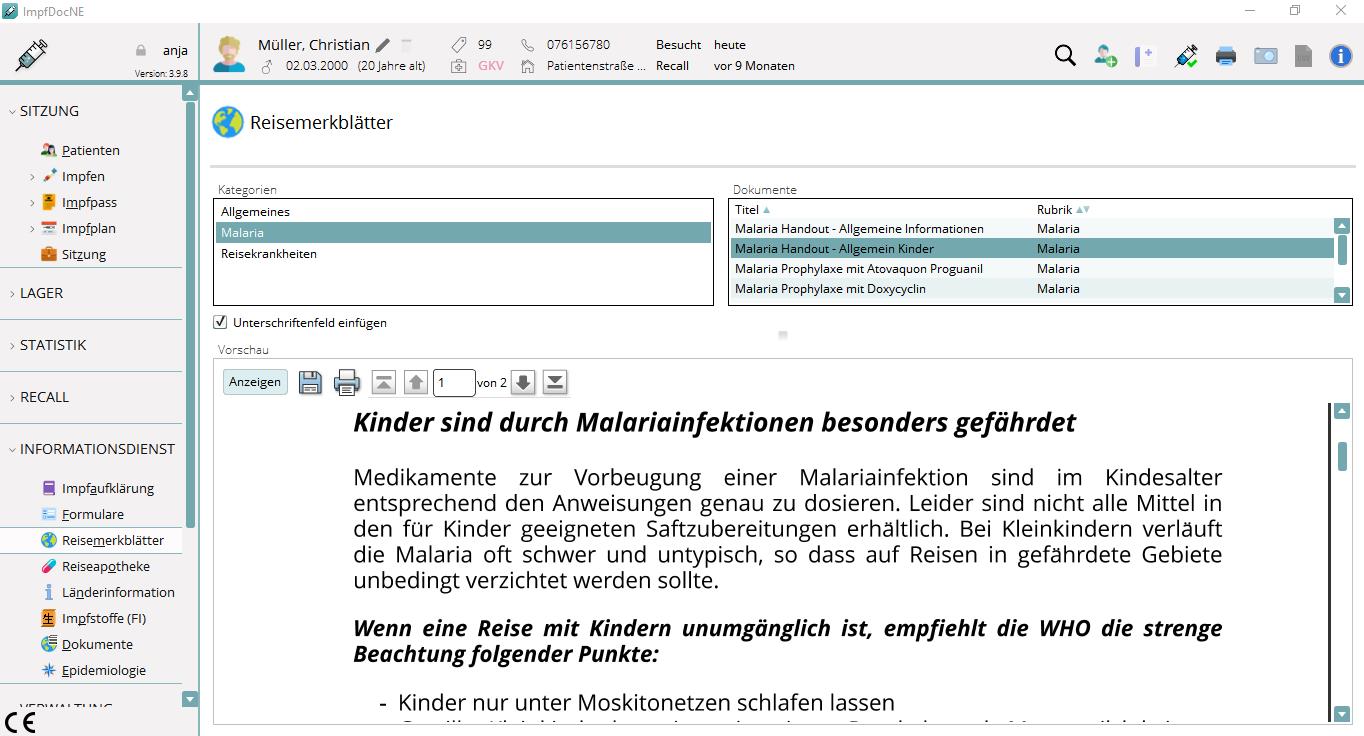Expand the Impfpass tree node
The image size is (1364, 736).
pos(33,203)
